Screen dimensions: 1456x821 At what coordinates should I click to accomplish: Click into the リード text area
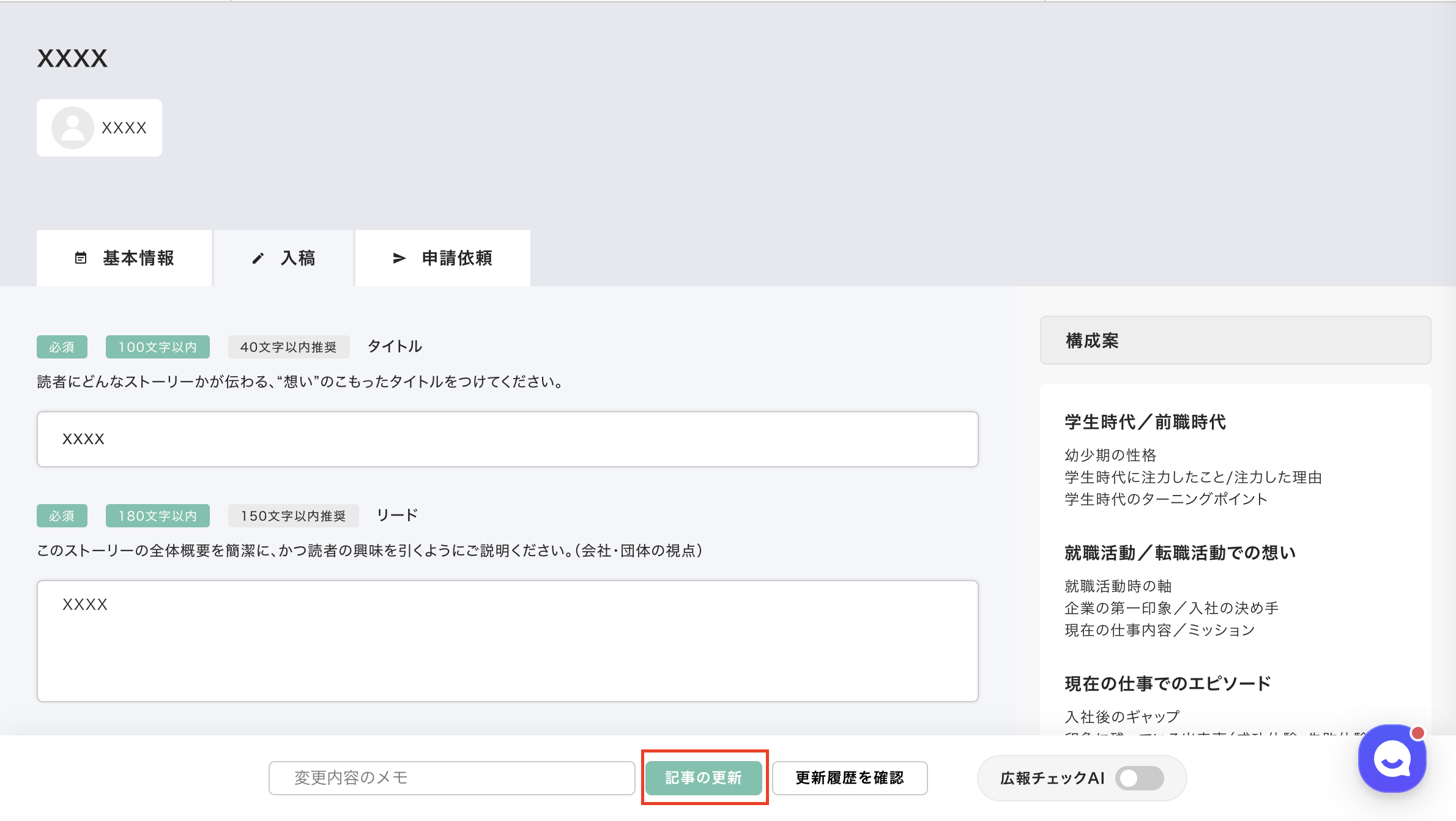pyautogui.click(x=508, y=641)
